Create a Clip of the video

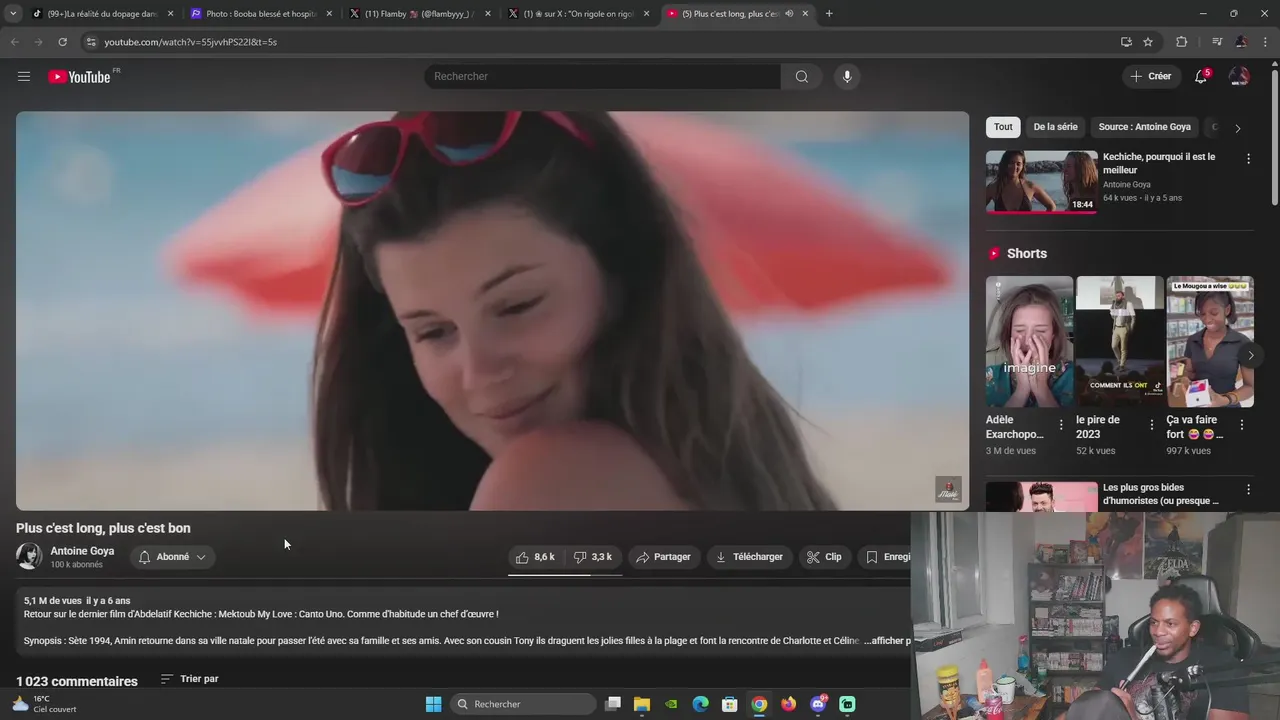click(825, 557)
